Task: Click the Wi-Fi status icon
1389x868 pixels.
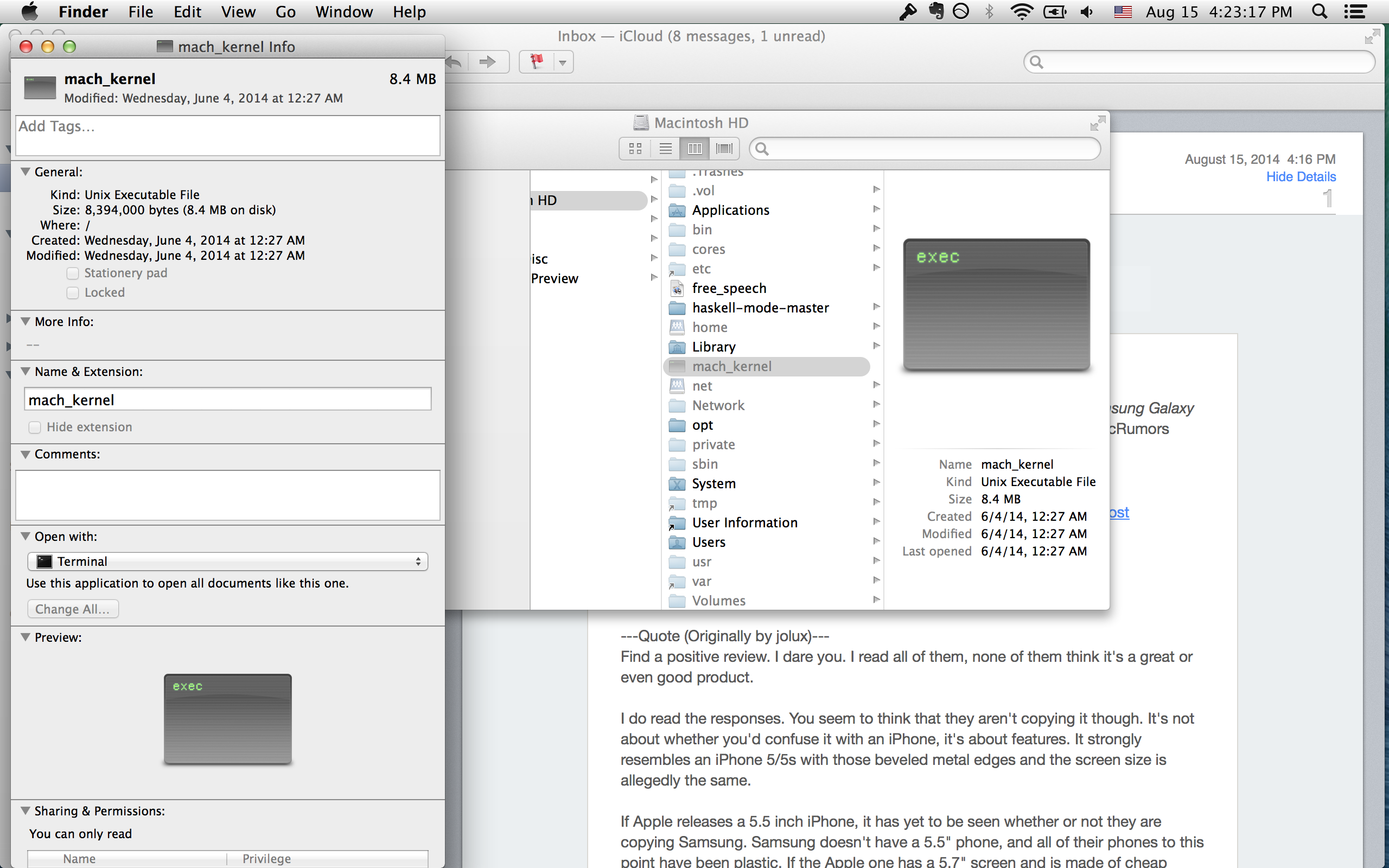Action: 1022,11
